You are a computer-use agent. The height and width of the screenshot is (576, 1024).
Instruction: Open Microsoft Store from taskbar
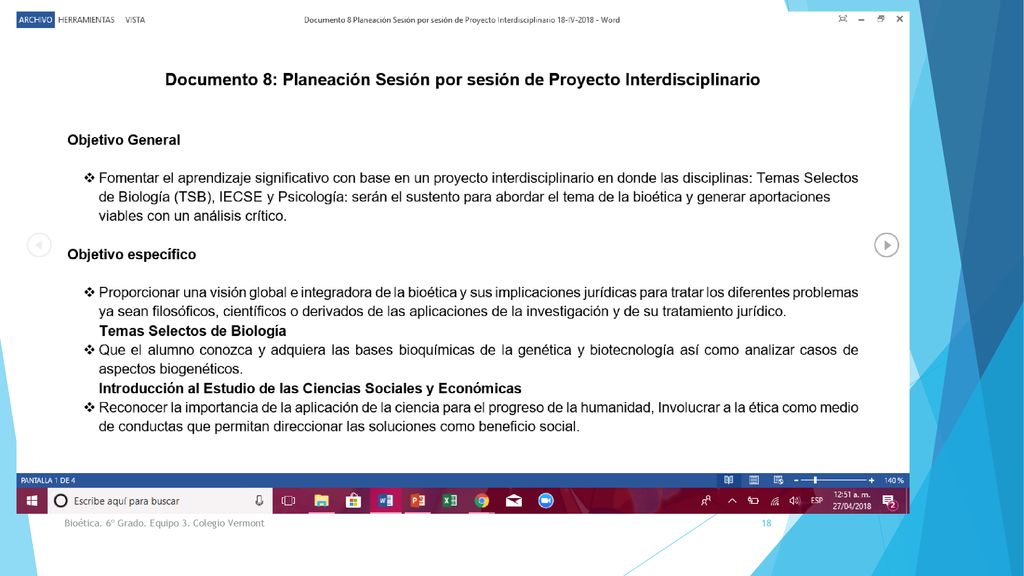point(353,501)
